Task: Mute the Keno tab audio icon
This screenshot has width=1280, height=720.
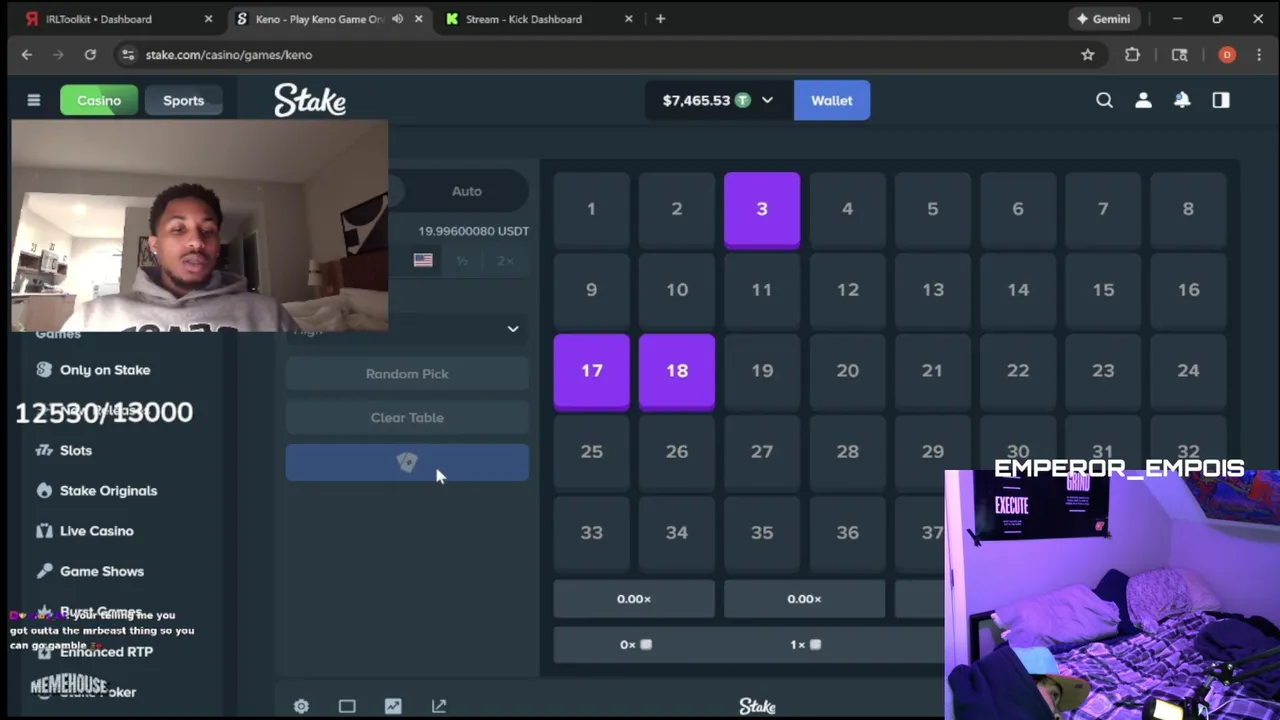Action: pos(398,19)
